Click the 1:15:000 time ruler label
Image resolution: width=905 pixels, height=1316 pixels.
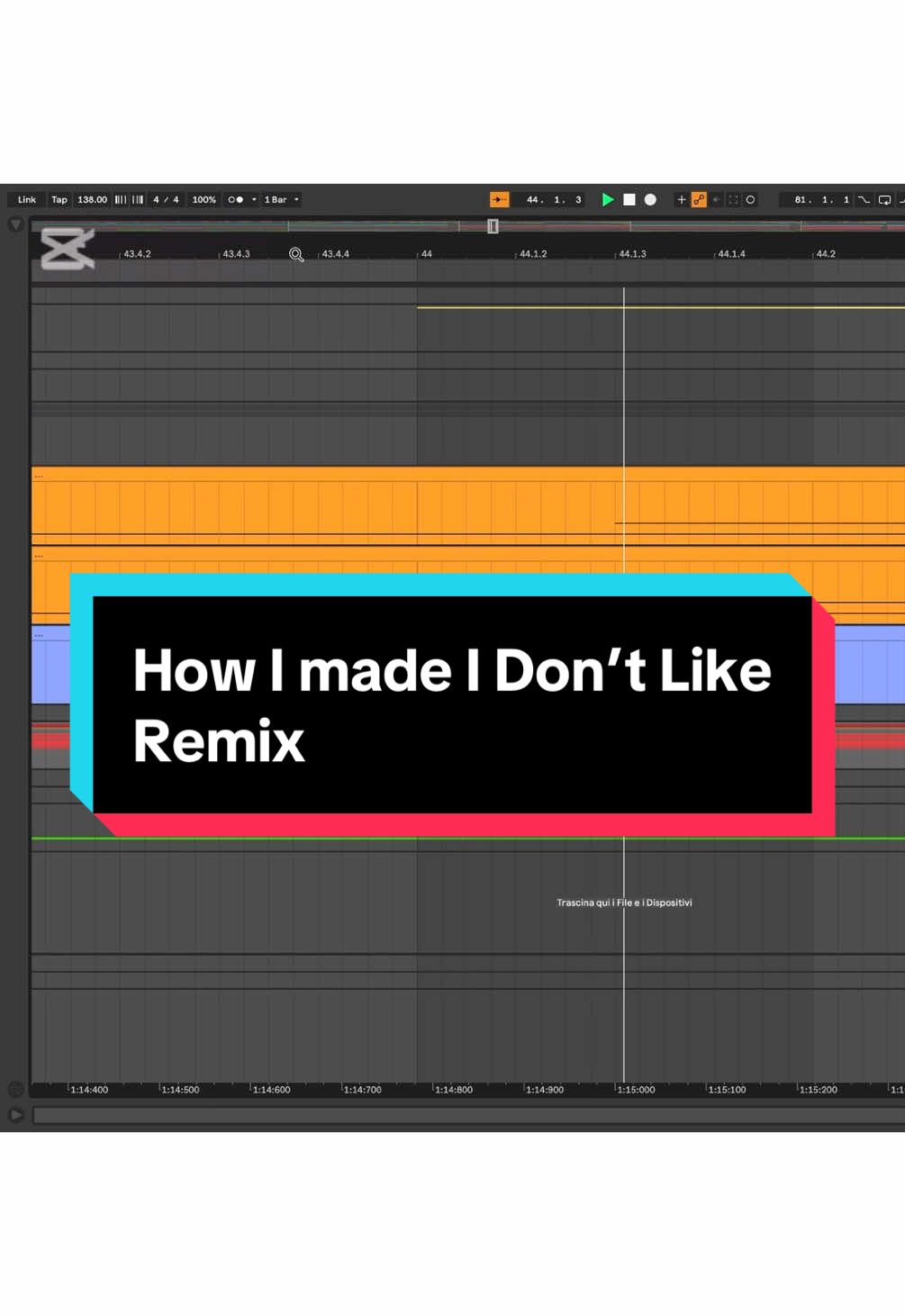[x=636, y=1090]
